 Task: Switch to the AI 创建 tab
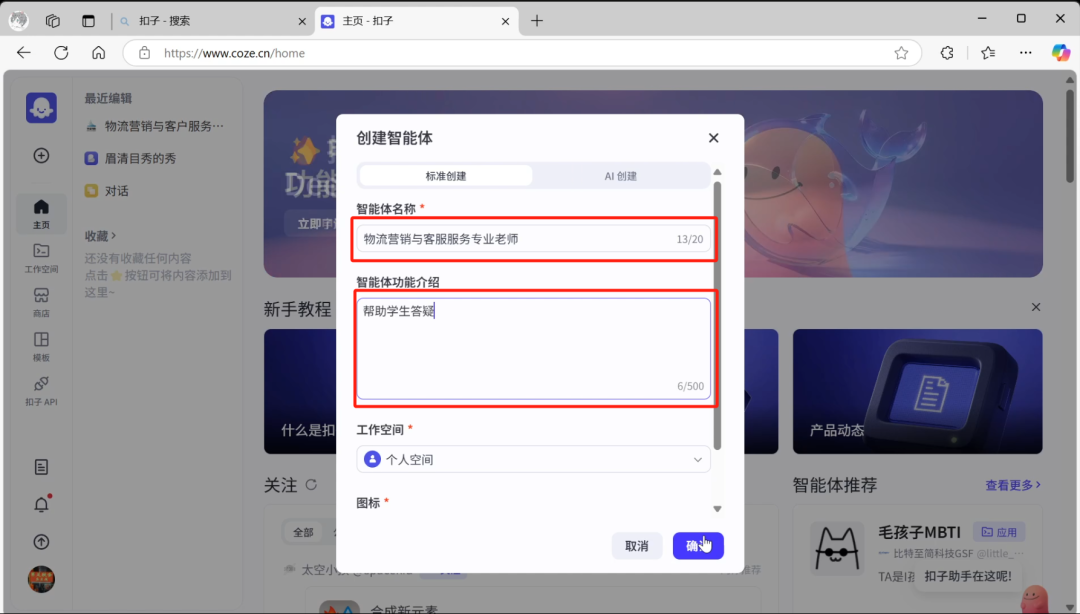pyautogui.click(x=621, y=175)
